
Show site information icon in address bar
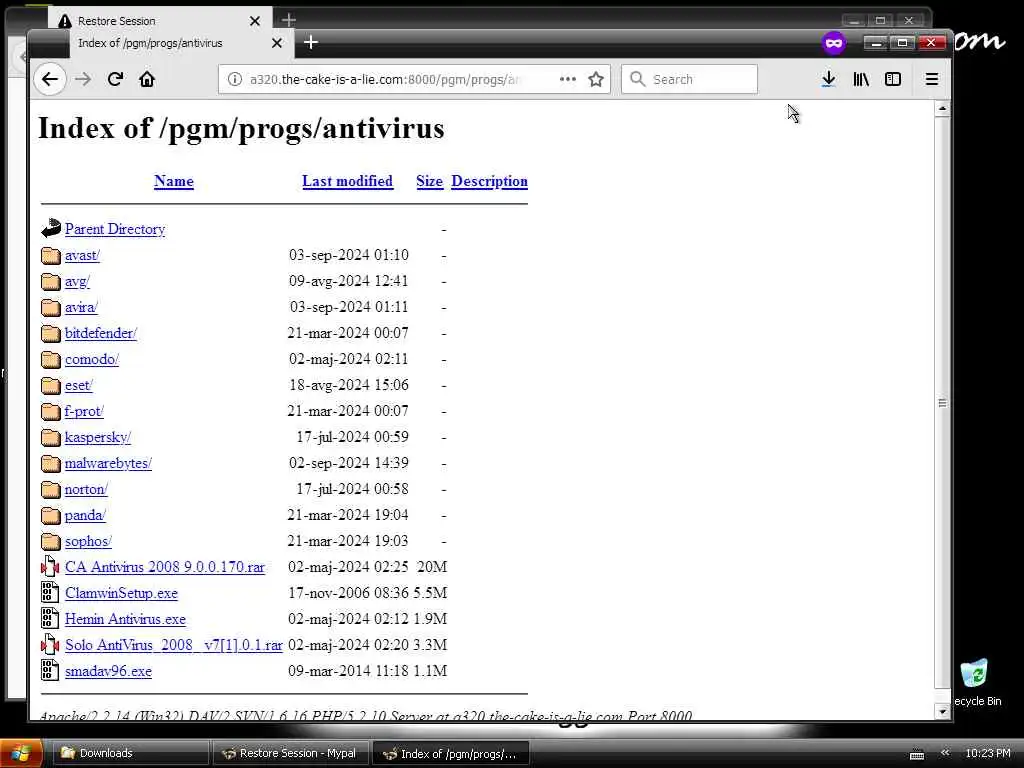pyautogui.click(x=234, y=80)
